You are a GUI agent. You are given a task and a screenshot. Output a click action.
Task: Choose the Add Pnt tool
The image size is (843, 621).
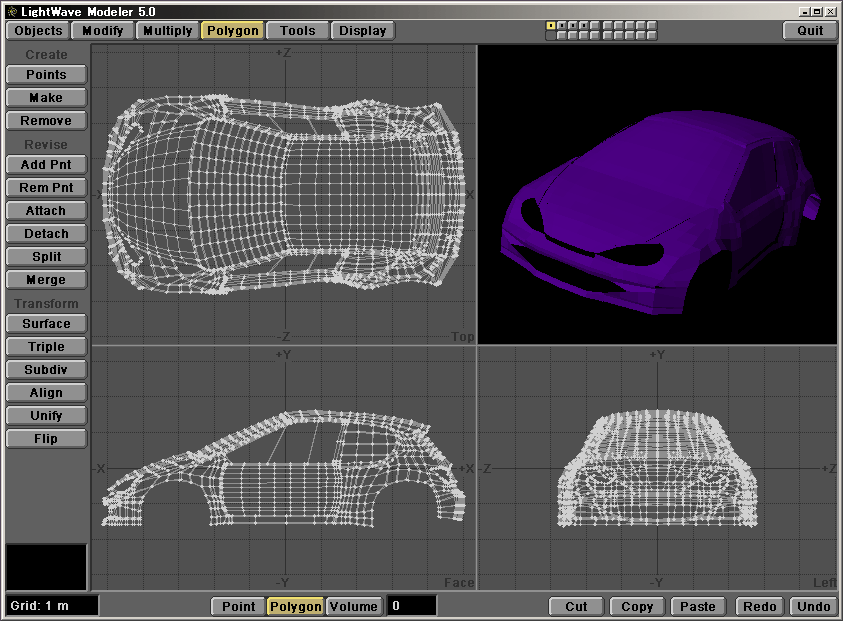46,164
